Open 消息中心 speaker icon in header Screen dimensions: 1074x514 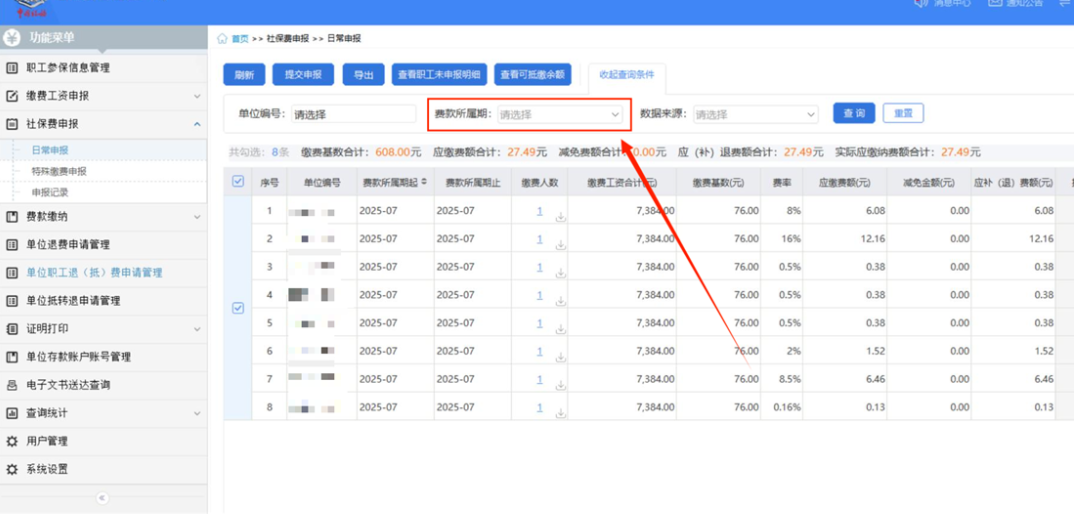921,3
